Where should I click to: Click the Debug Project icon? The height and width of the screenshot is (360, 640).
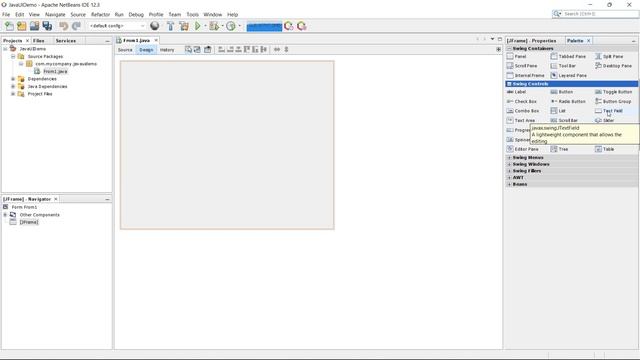coord(214,26)
